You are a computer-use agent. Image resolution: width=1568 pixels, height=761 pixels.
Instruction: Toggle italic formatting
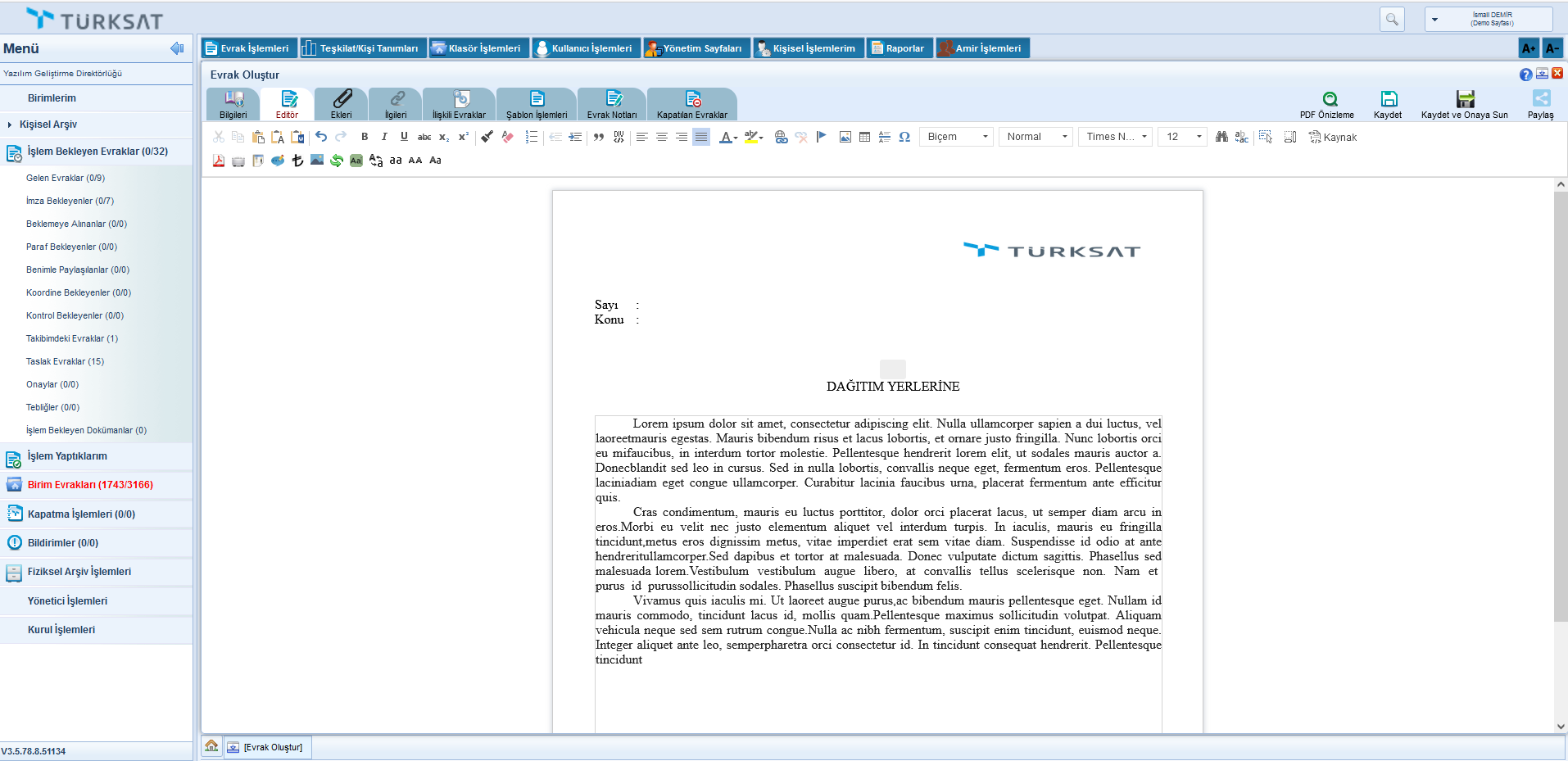pyautogui.click(x=384, y=137)
